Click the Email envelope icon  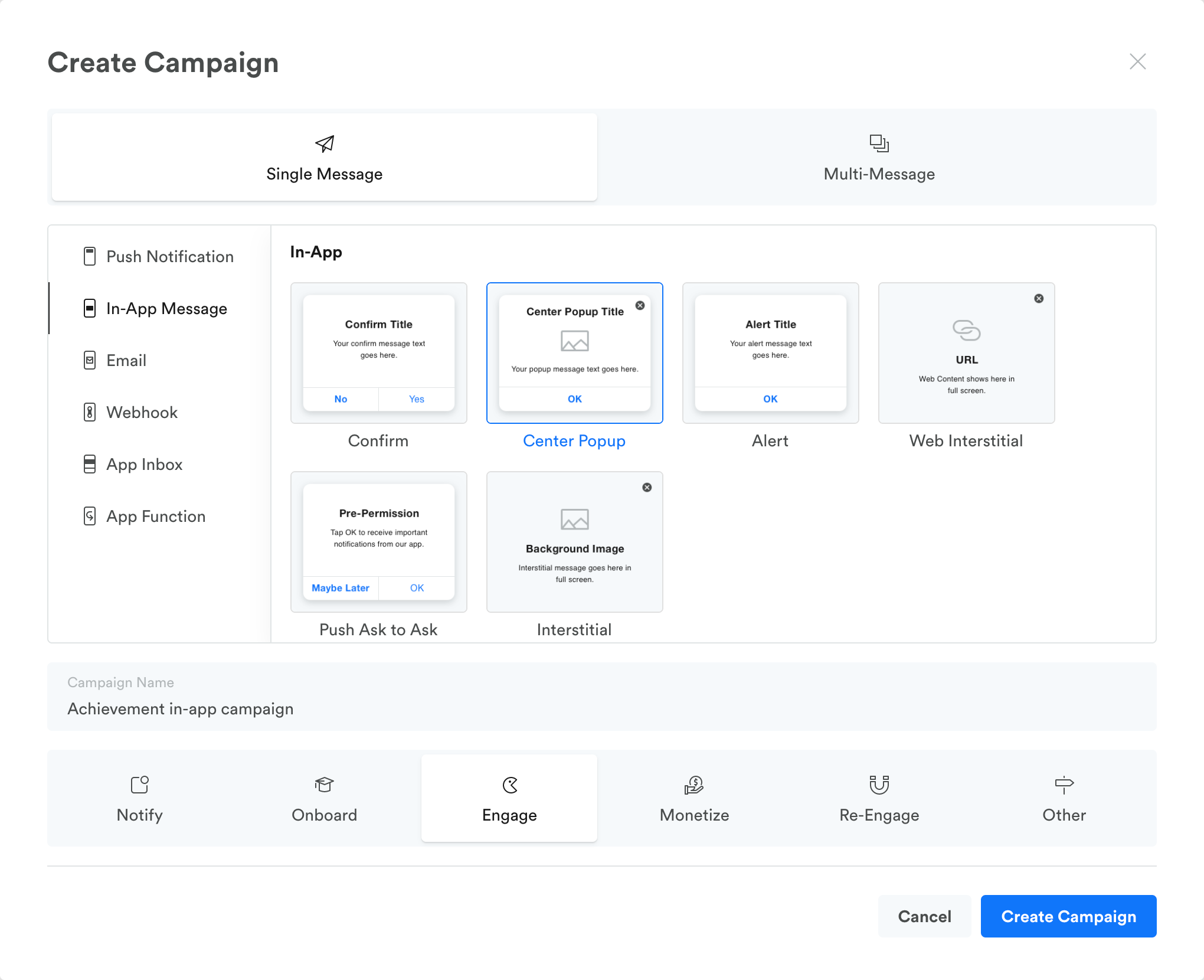(90, 360)
